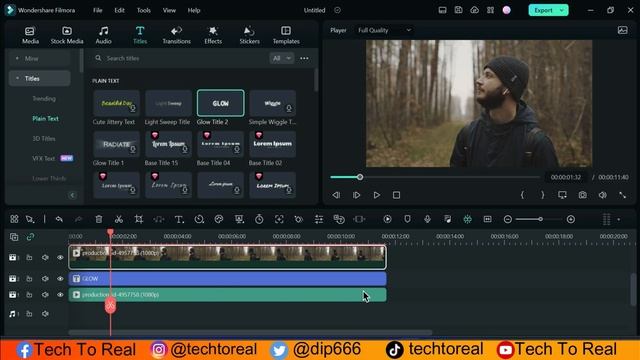This screenshot has height=360, width=640.
Task: Open the Stock Media panel
Action: [67, 35]
